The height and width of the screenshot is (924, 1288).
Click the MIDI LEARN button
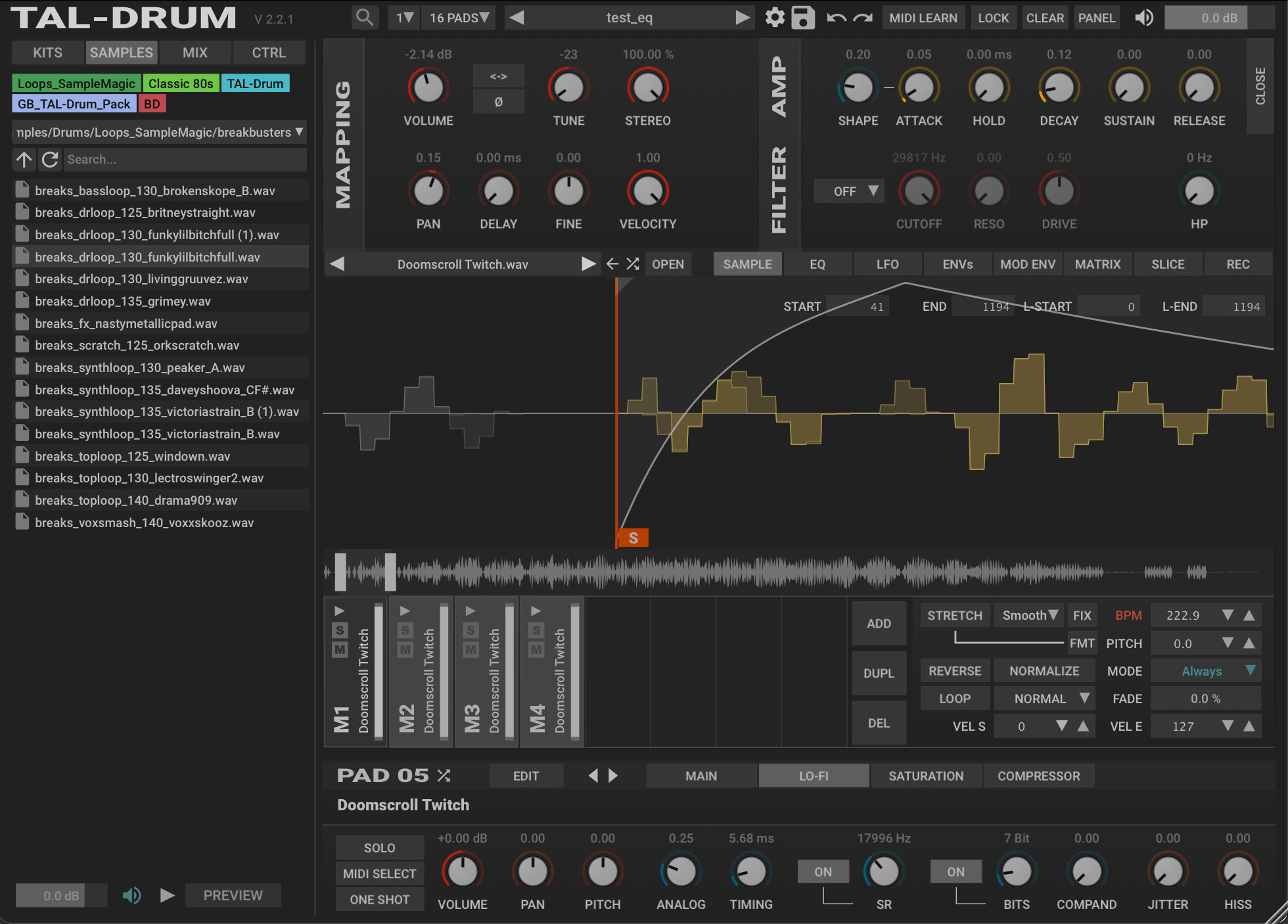pos(923,18)
